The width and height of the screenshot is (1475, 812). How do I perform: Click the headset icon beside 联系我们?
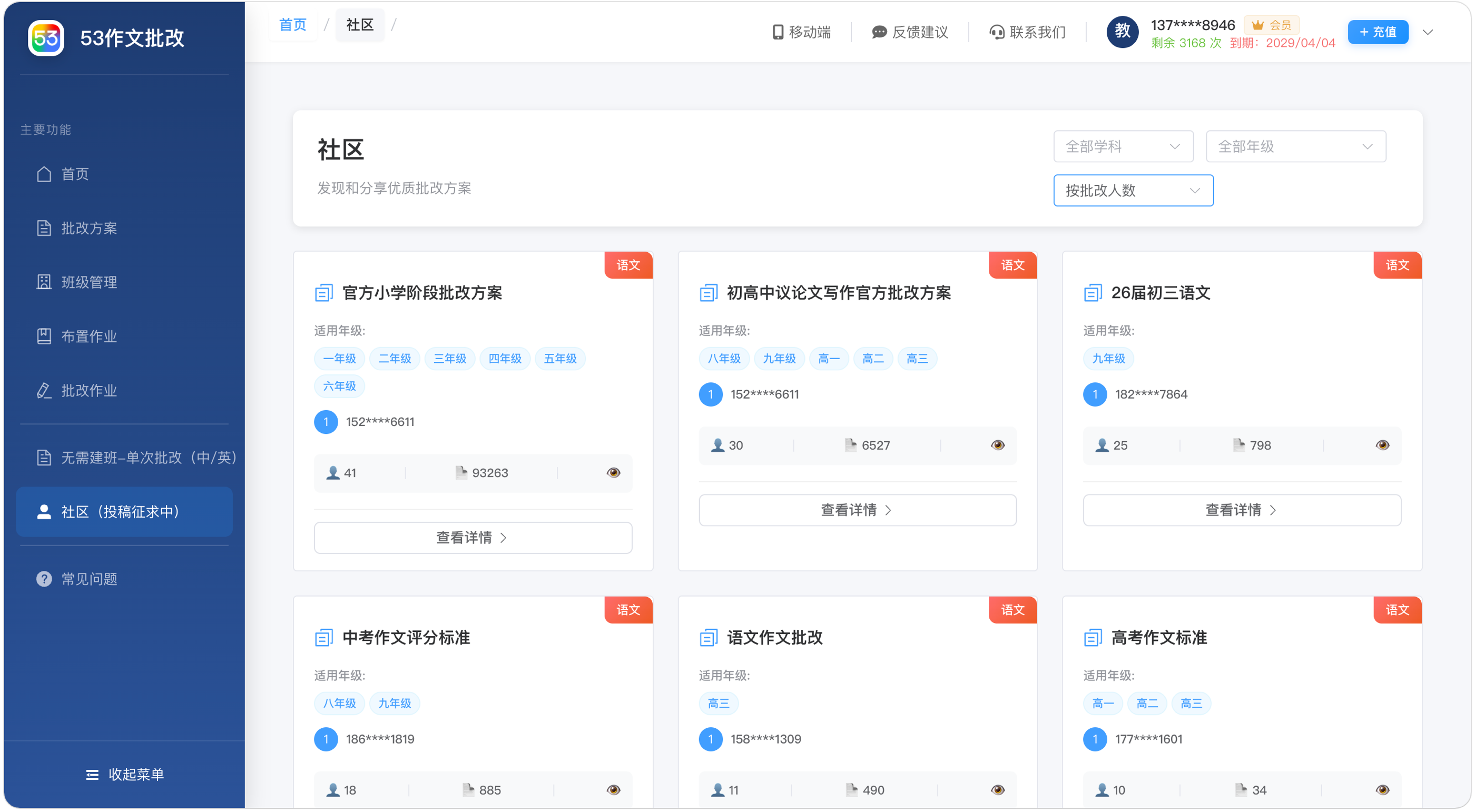coord(997,32)
